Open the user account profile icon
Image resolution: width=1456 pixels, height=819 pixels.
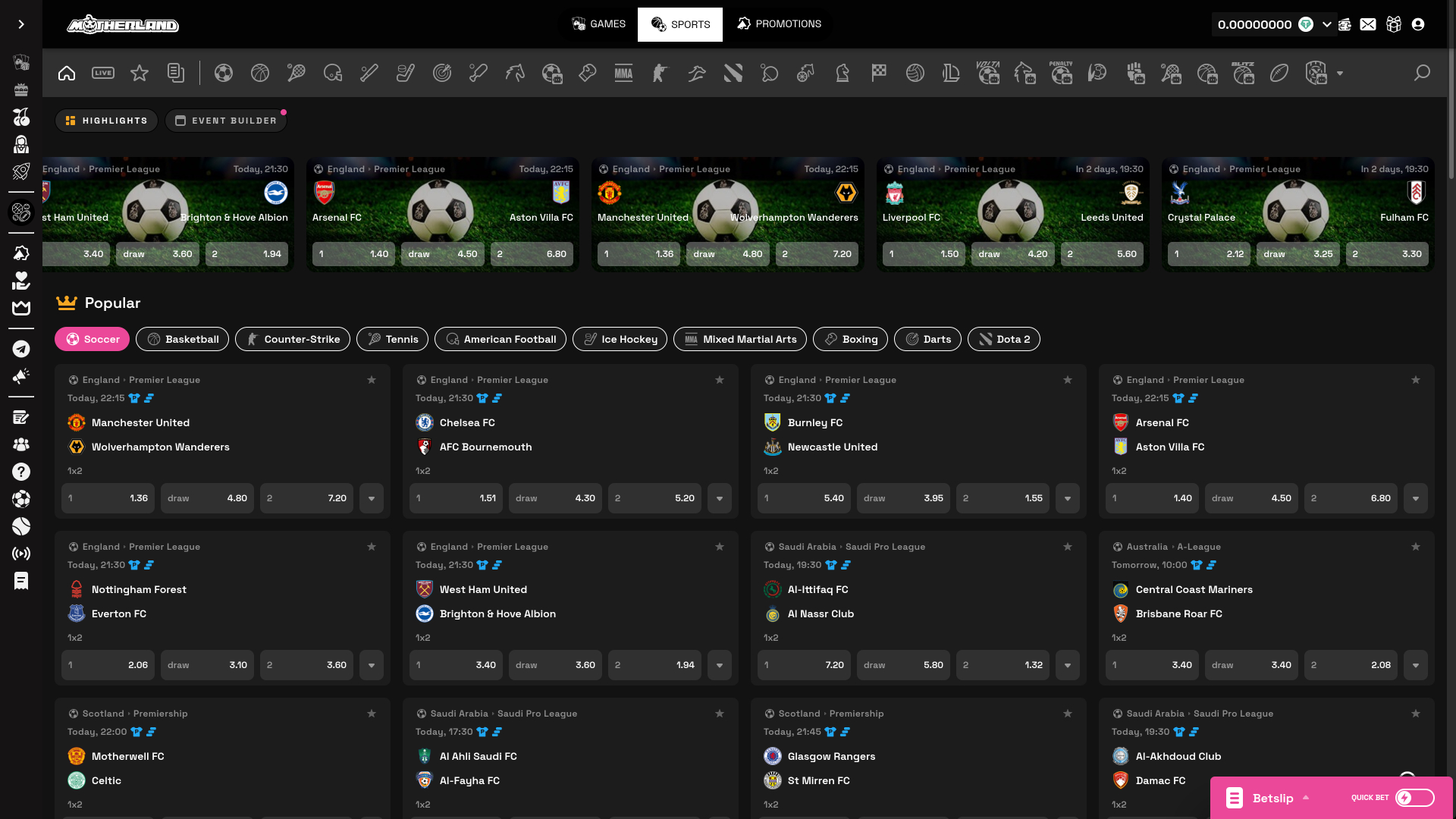1418,24
